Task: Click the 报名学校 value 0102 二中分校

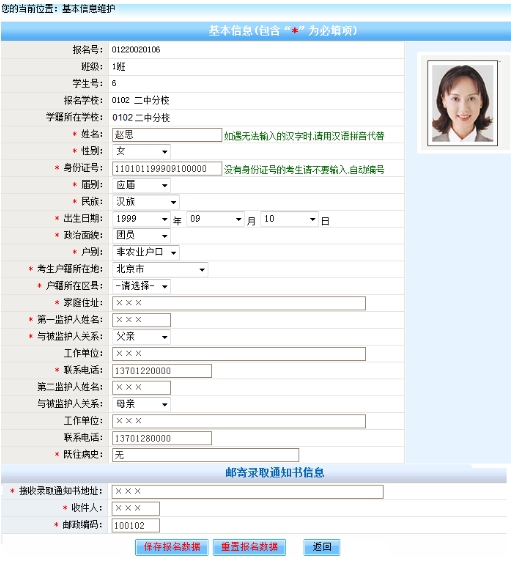Action: (140, 100)
